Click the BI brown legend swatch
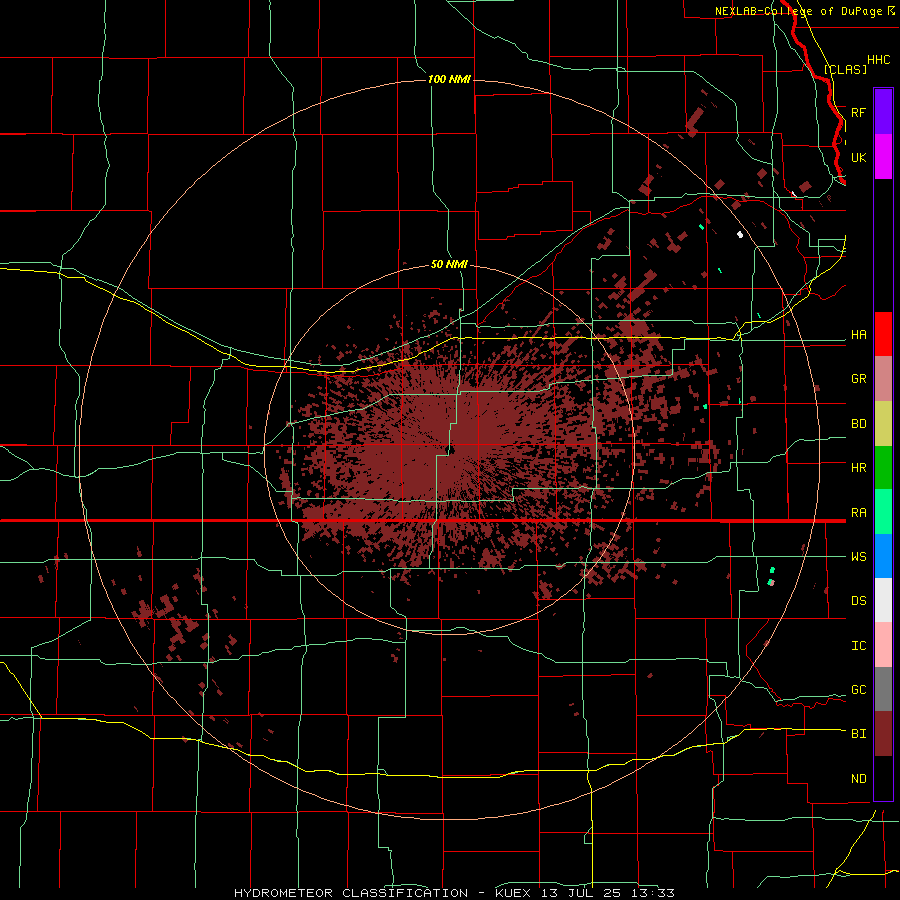Image resolution: width=900 pixels, height=900 pixels. [883, 734]
